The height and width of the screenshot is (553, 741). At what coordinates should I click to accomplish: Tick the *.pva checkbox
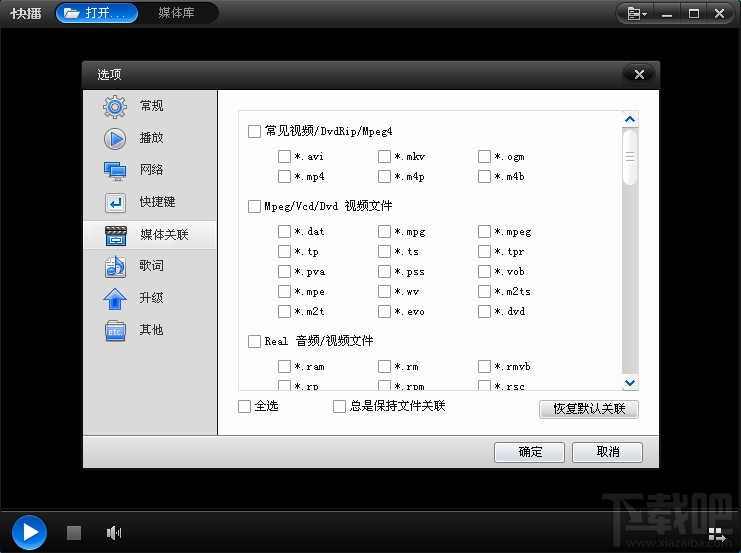coord(284,271)
